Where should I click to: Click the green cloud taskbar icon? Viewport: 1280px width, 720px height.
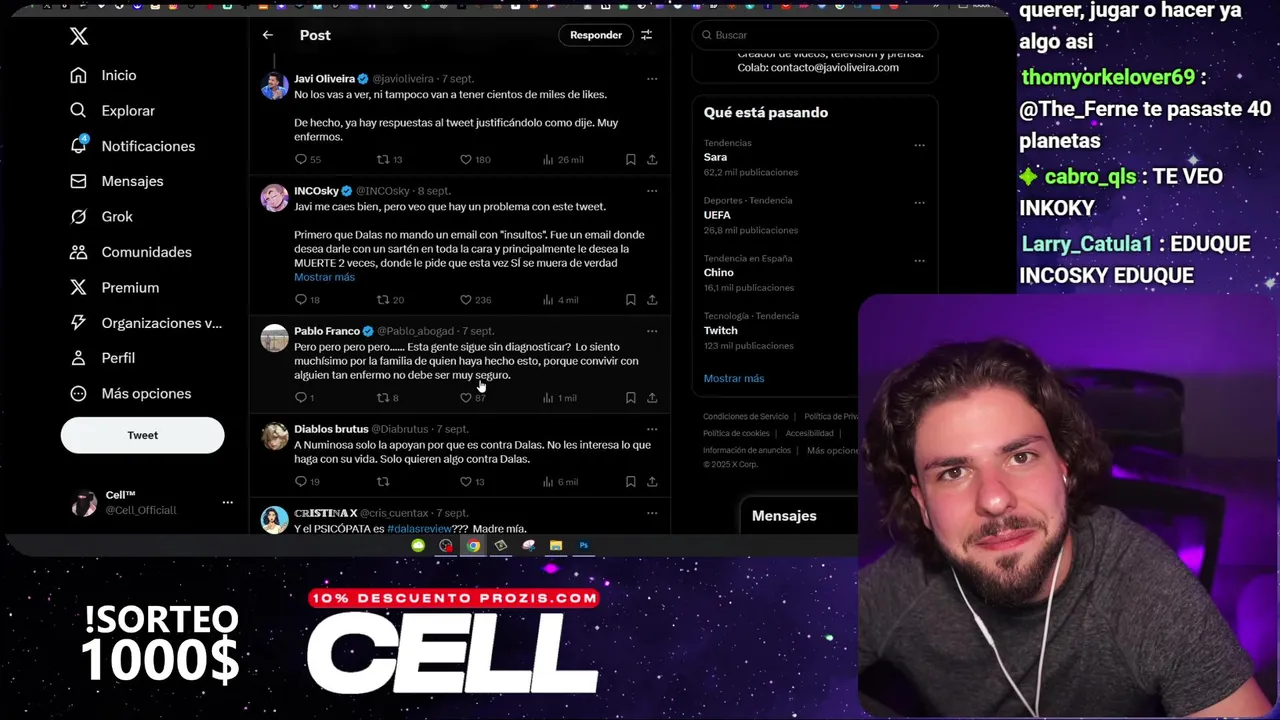click(x=418, y=545)
